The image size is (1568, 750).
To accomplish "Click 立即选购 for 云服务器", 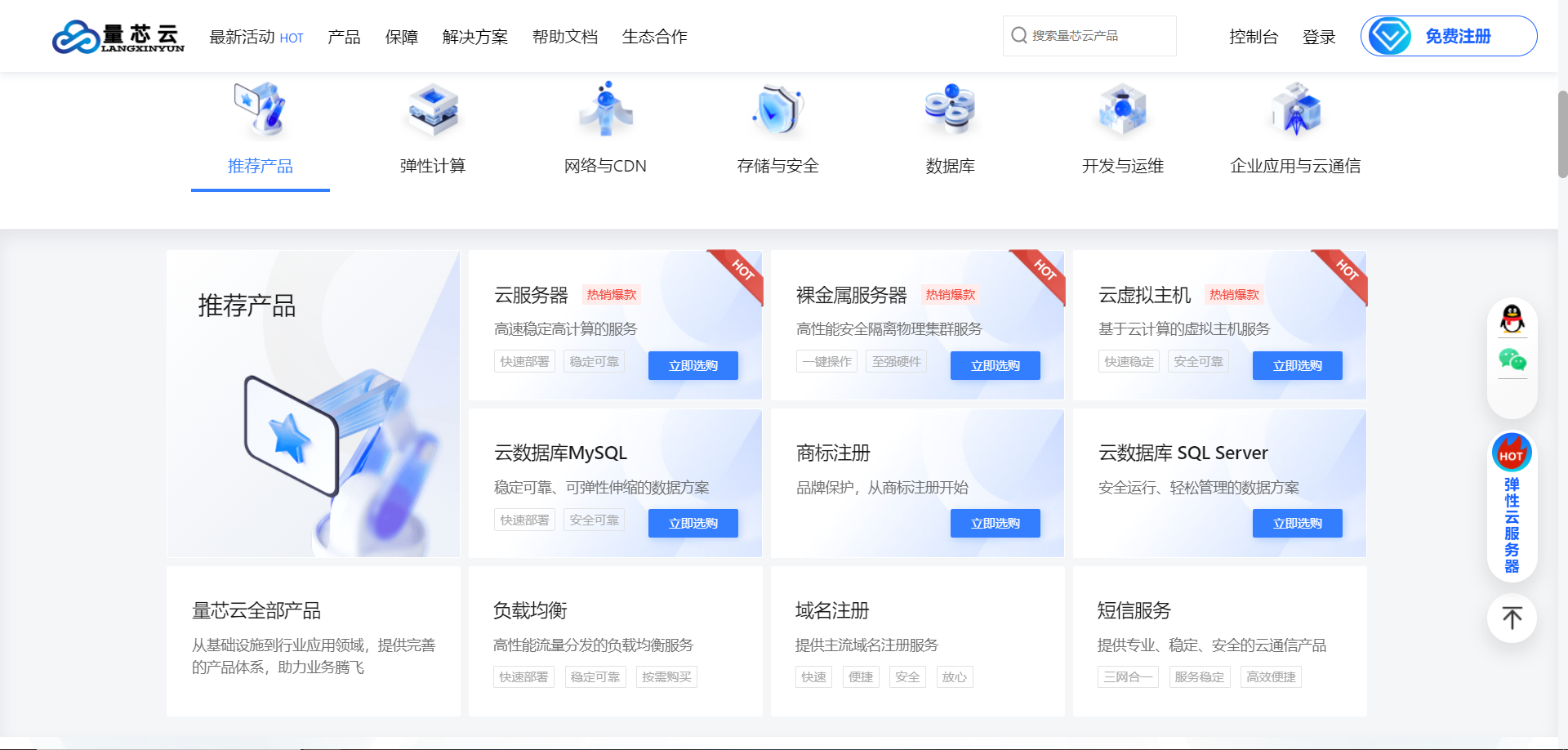I will [693, 365].
